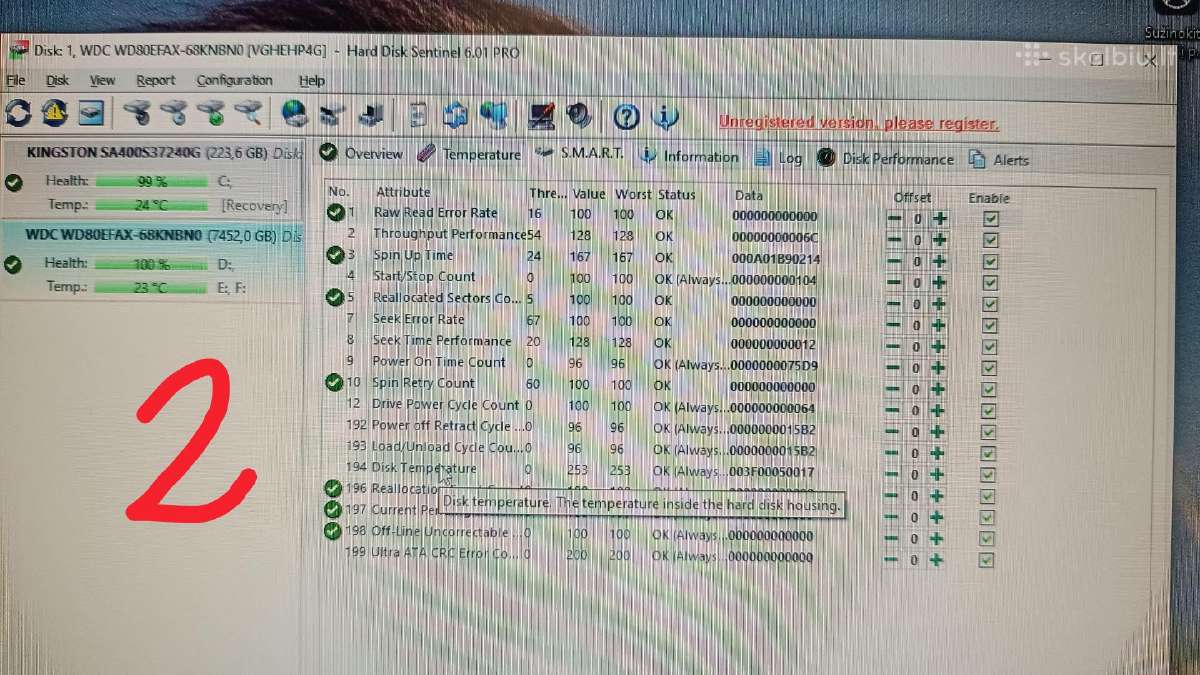
Task: Click green health check icon of WDC disk
Action: pos(13,264)
